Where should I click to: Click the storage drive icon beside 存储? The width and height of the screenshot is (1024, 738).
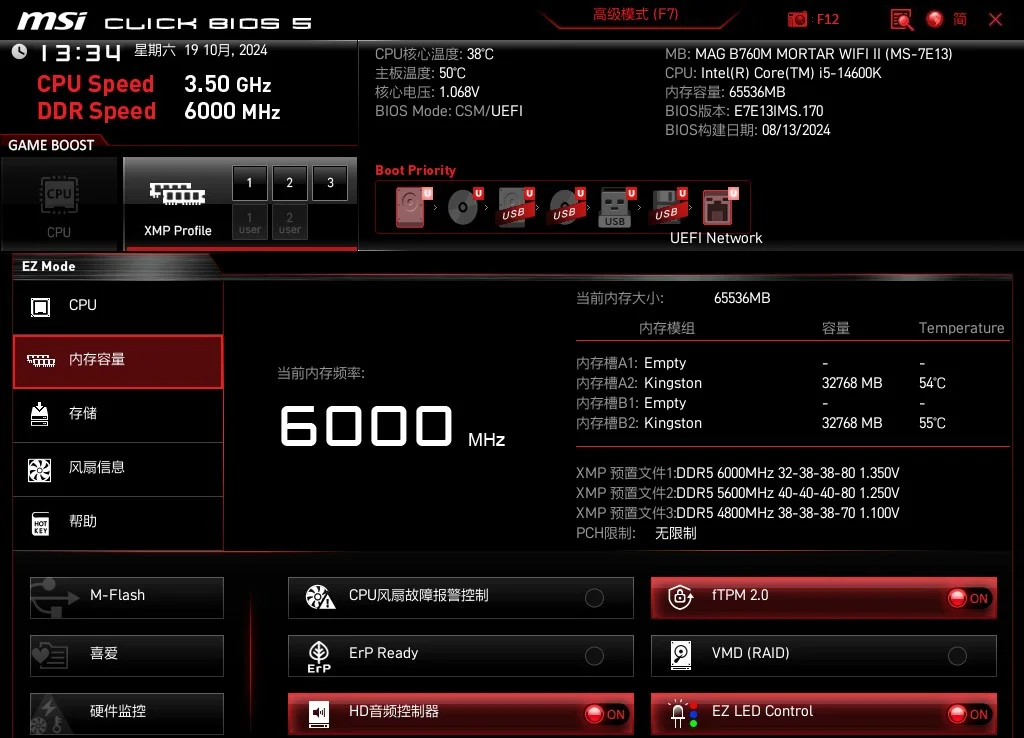[x=40, y=414]
